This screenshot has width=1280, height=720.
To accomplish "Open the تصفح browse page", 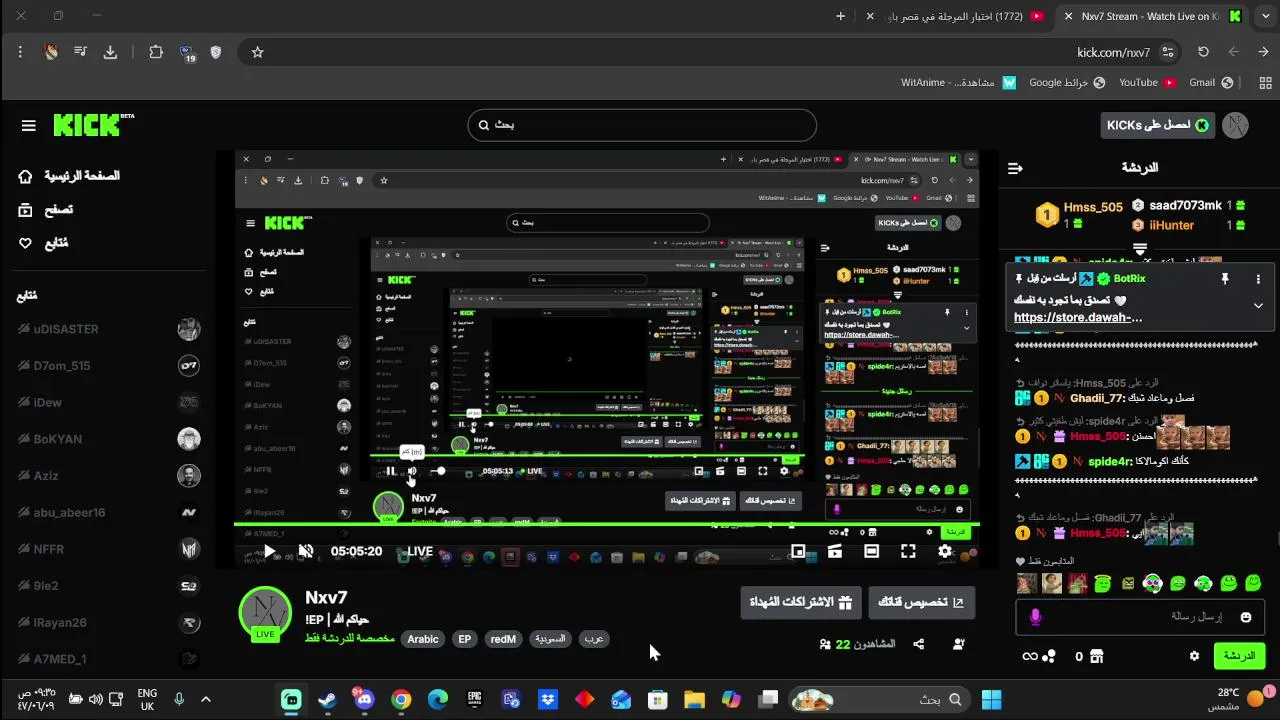I will [46, 210].
